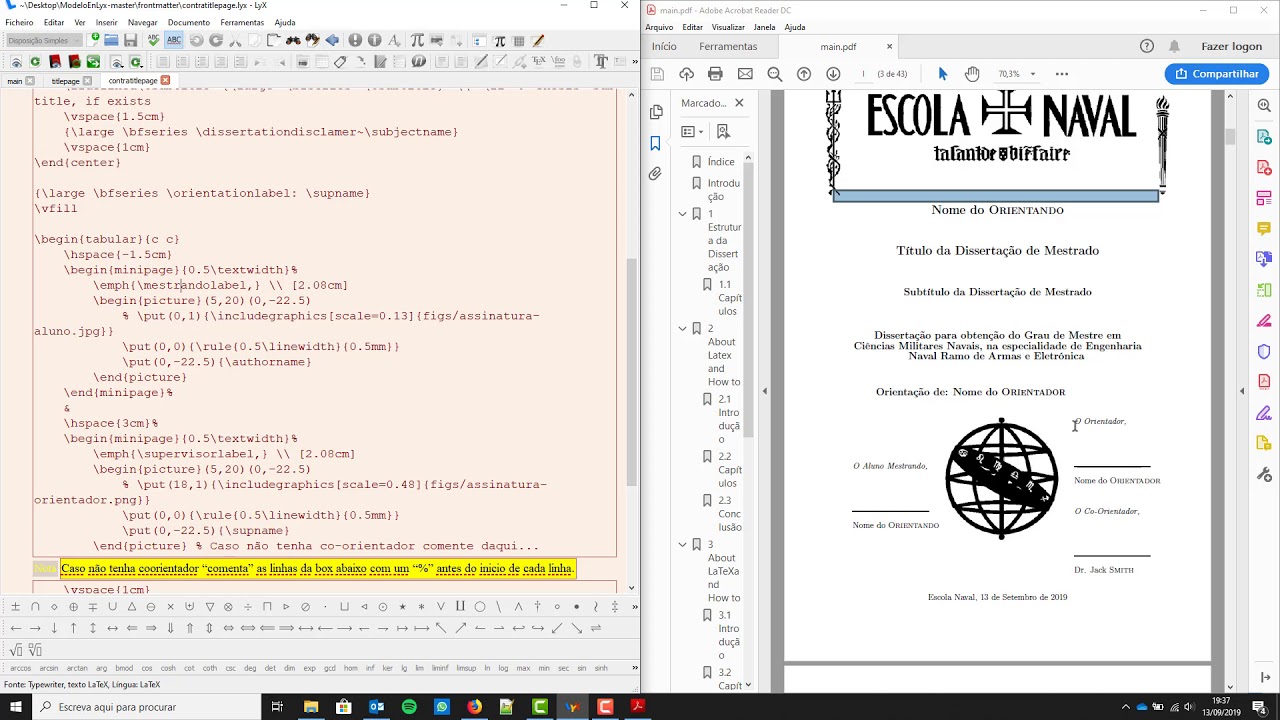Collapse bookmark 1 Estrutura da Dissertação
The height and width of the screenshot is (720, 1280).
point(683,214)
